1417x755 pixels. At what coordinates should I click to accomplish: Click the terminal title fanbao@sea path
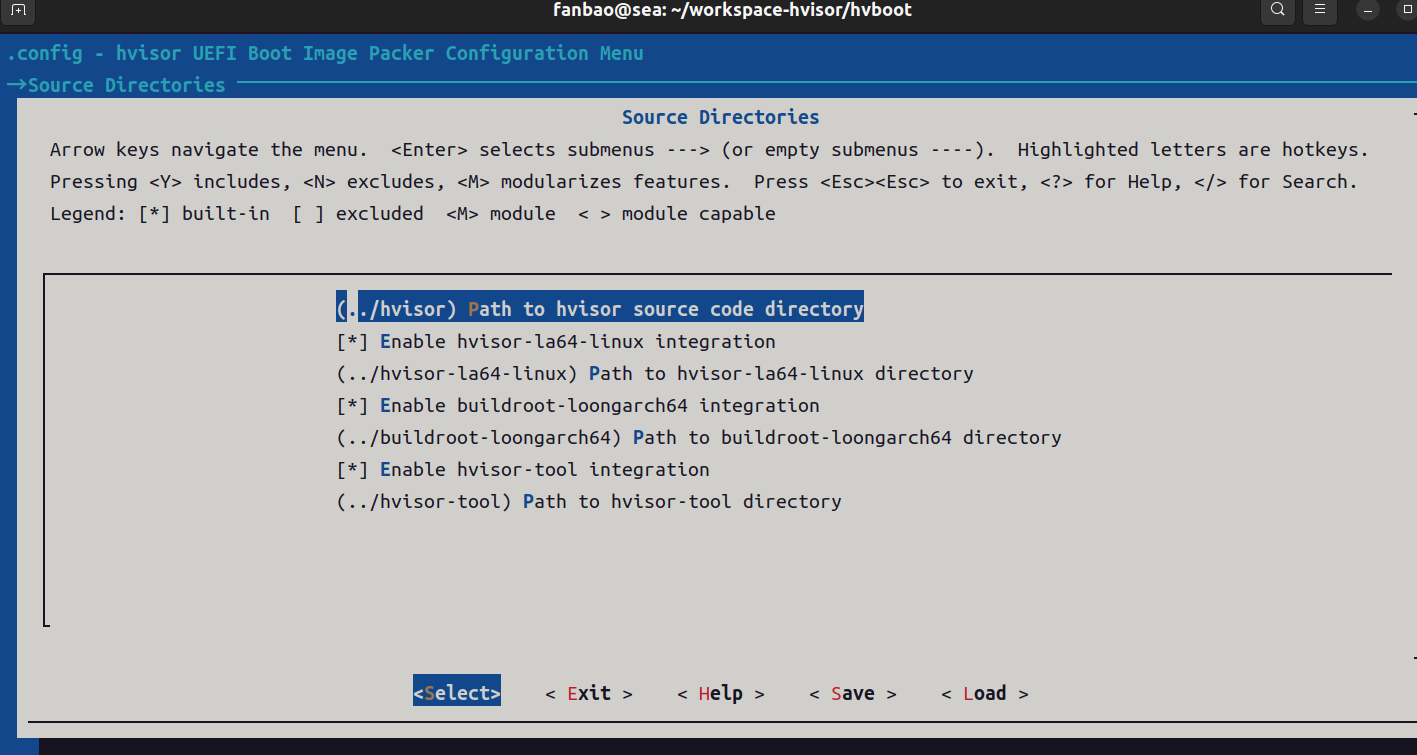[x=732, y=10]
